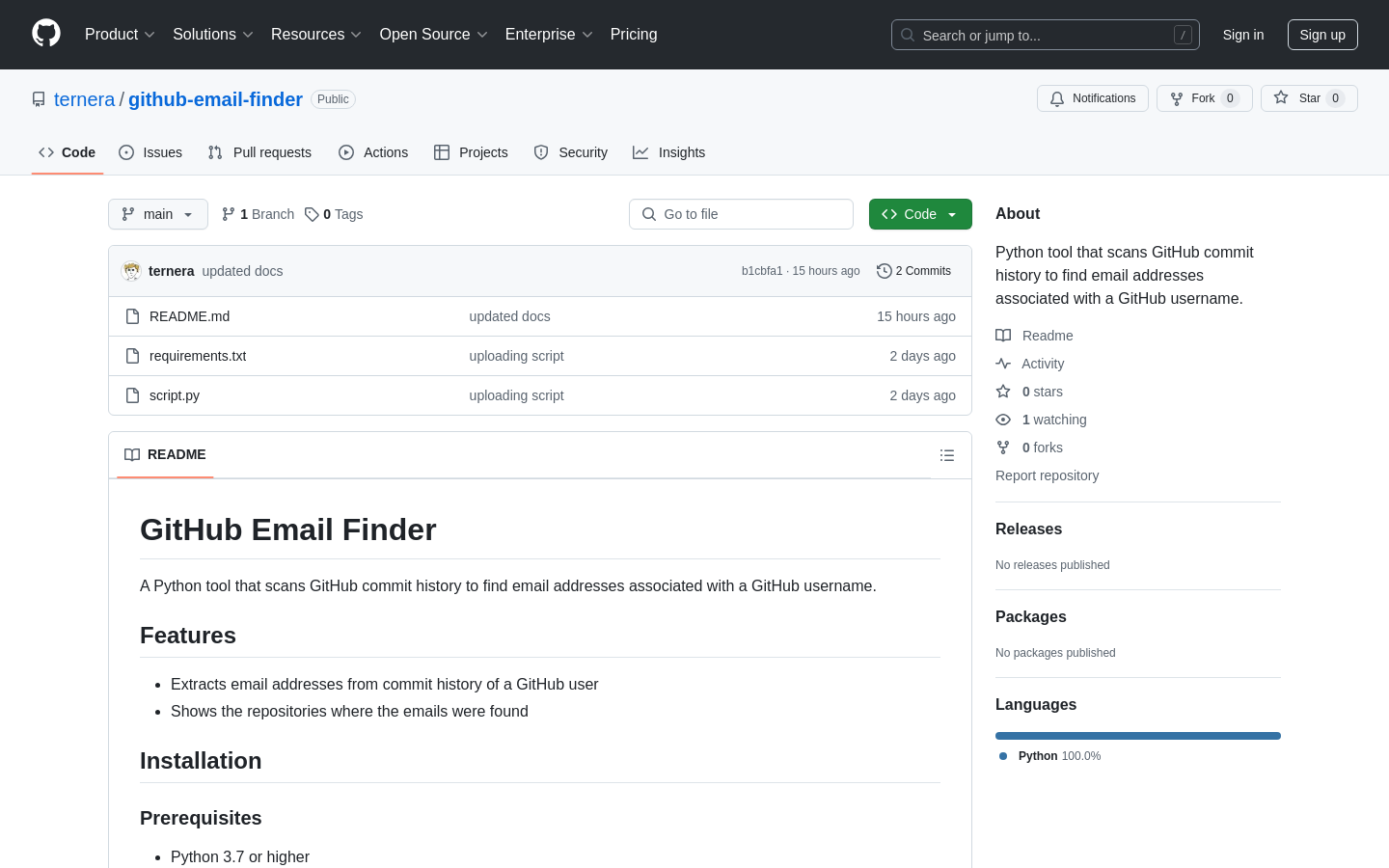Image resolution: width=1389 pixels, height=868 pixels.
Task: Focus the Search or jump to field
Action: (x=1046, y=35)
